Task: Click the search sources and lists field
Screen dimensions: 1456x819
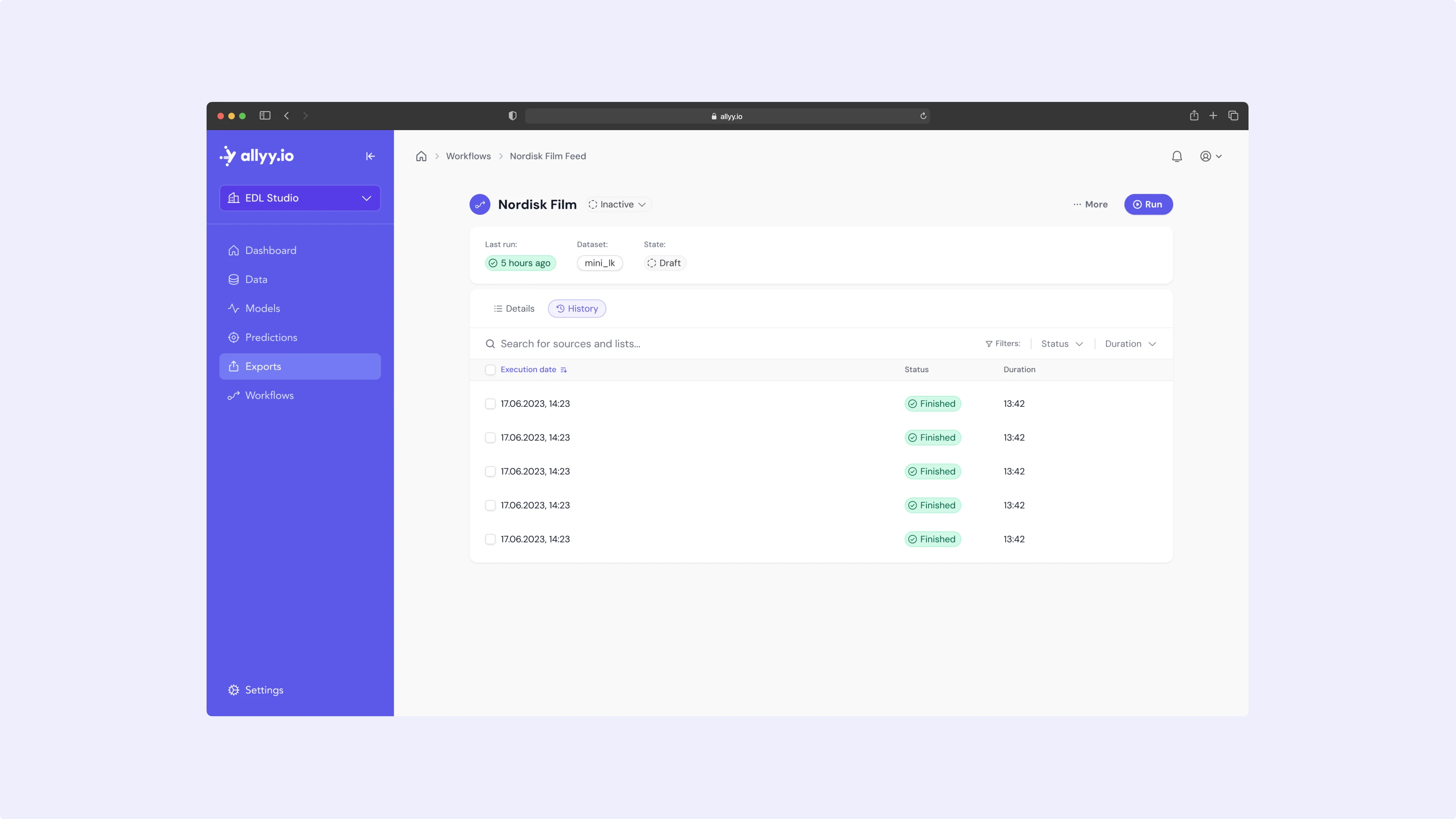Action: 678,344
